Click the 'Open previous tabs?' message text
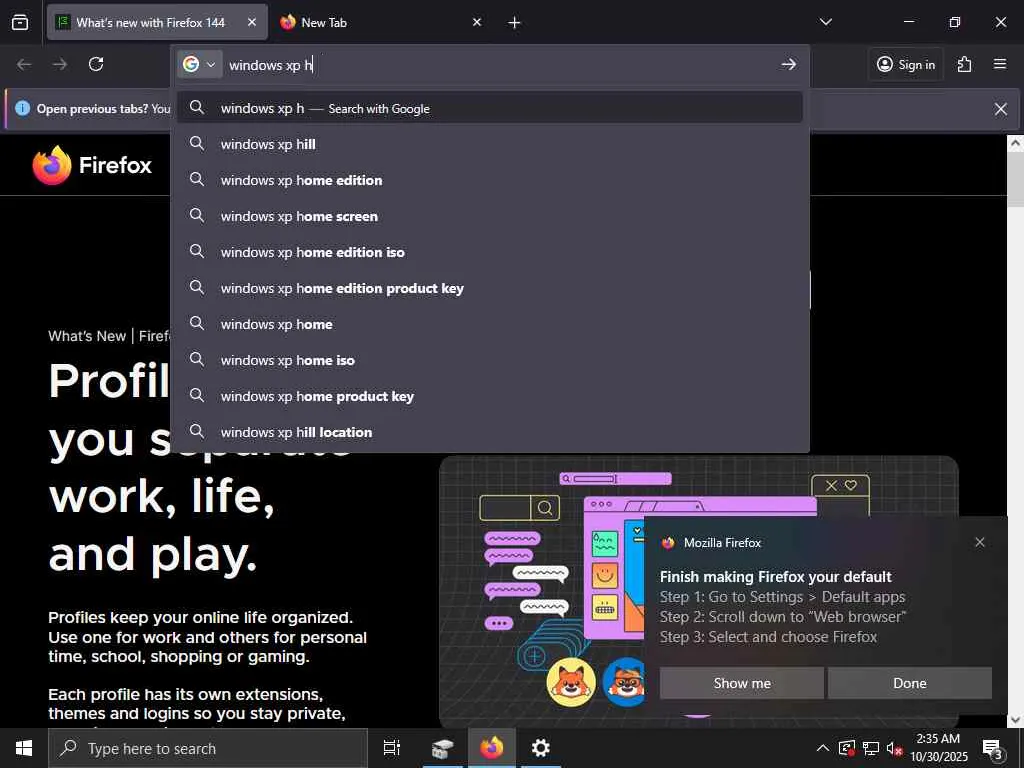 [93, 109]
